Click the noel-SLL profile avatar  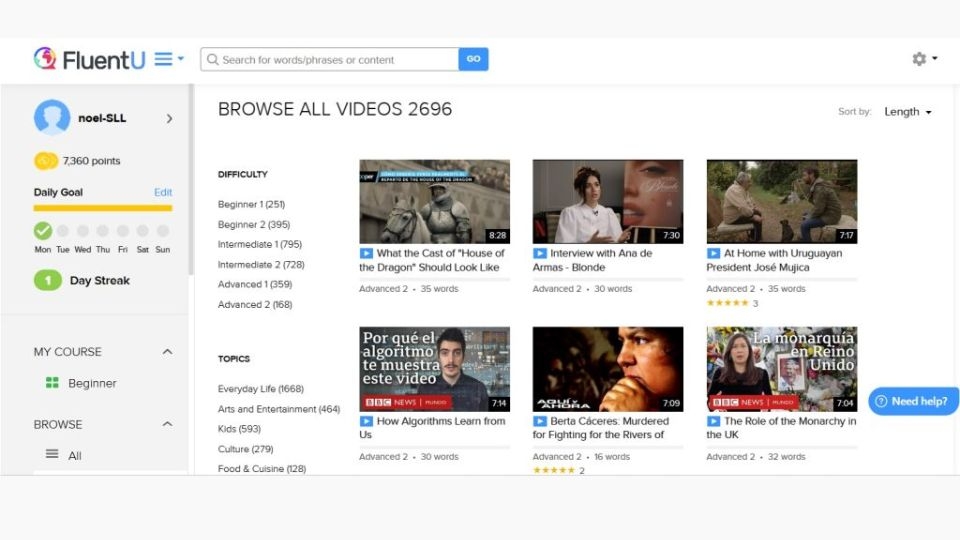click(52, 118)
